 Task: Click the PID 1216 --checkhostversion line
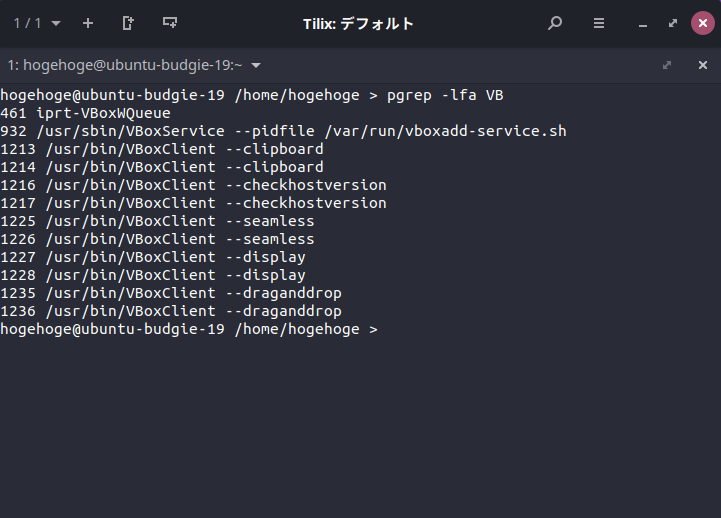[193, 185]
